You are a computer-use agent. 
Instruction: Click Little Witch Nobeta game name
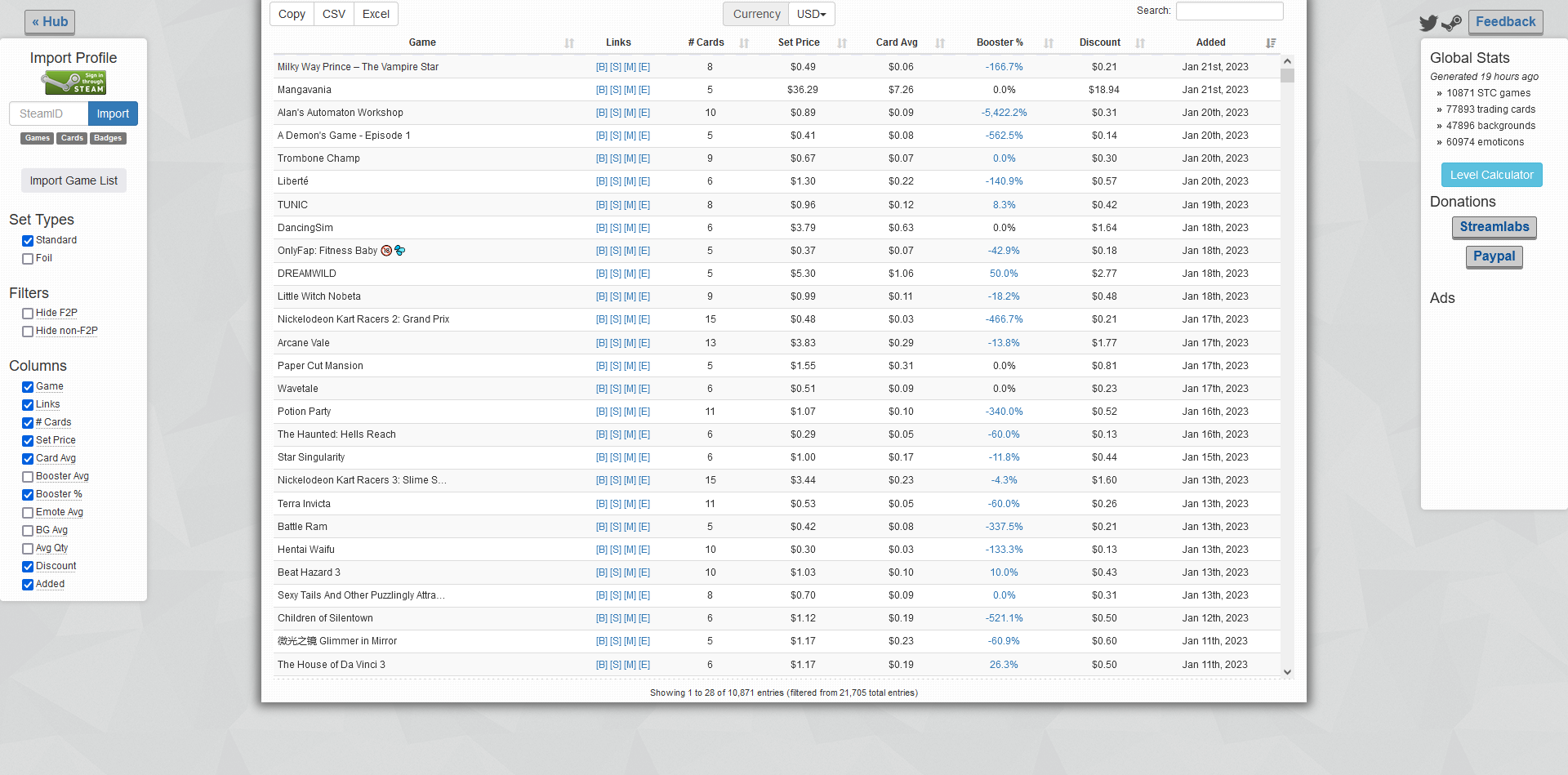(x=319, y=296)
